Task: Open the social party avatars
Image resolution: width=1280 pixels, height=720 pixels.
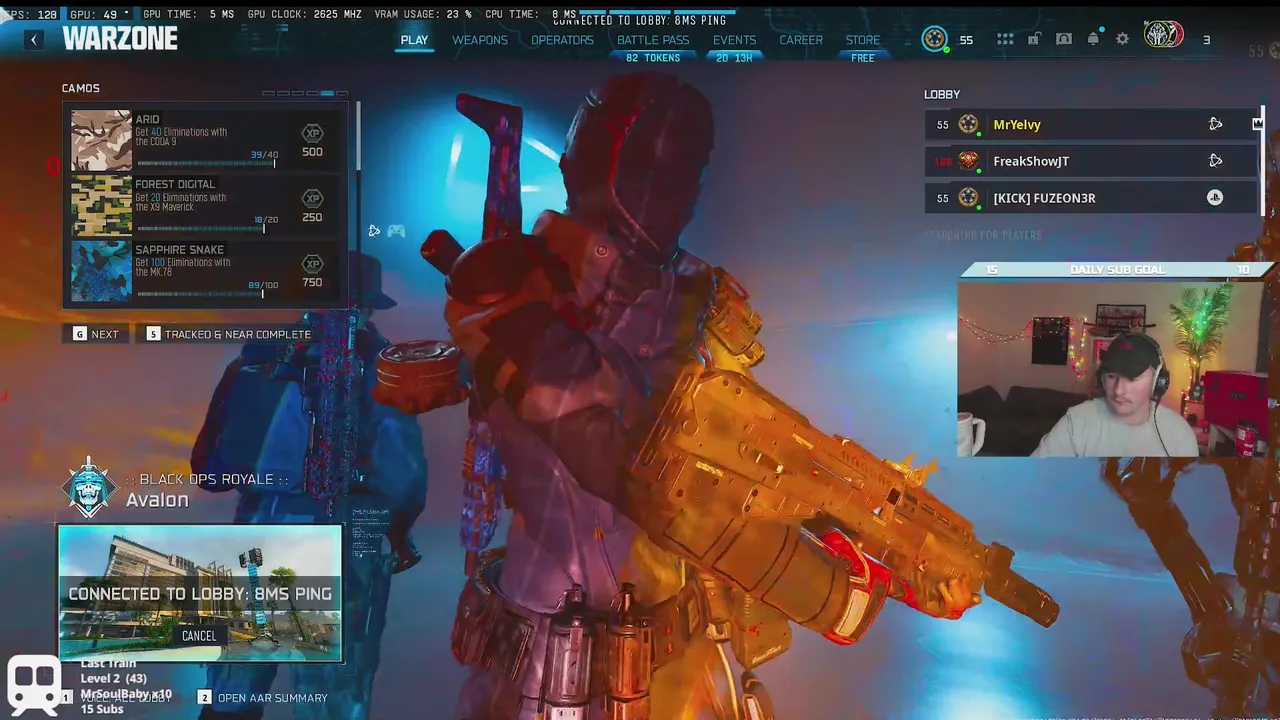Action: 1164,36
